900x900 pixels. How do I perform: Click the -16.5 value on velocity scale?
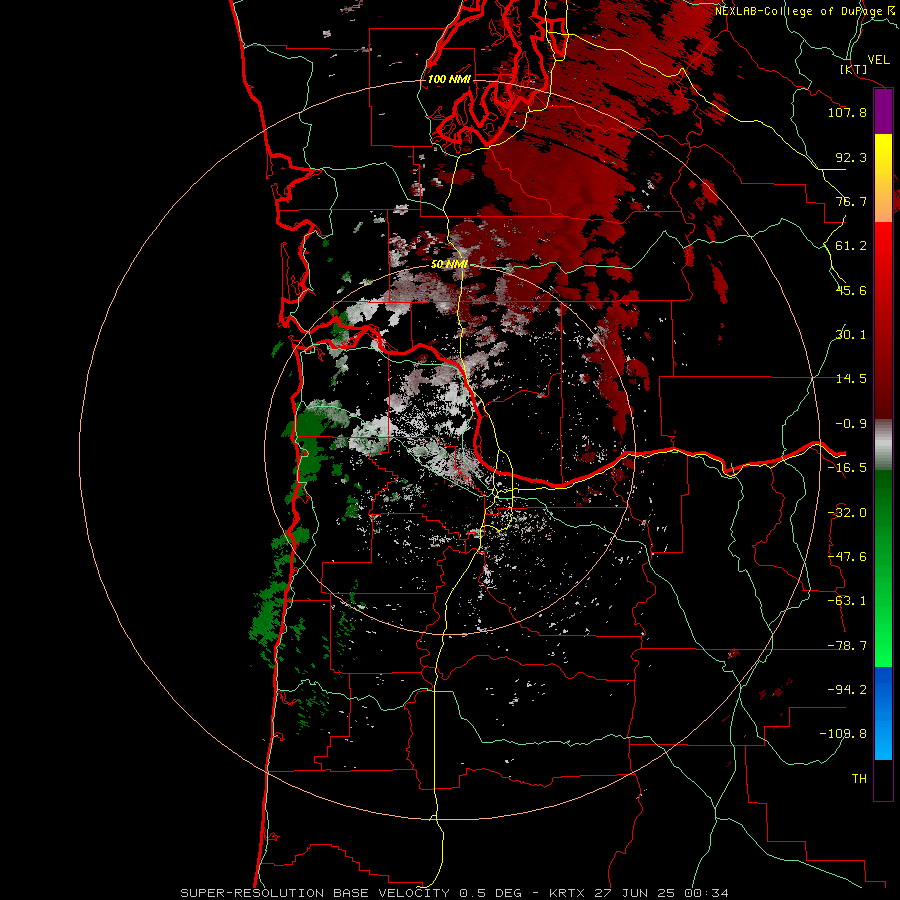[x=847, y=468]
